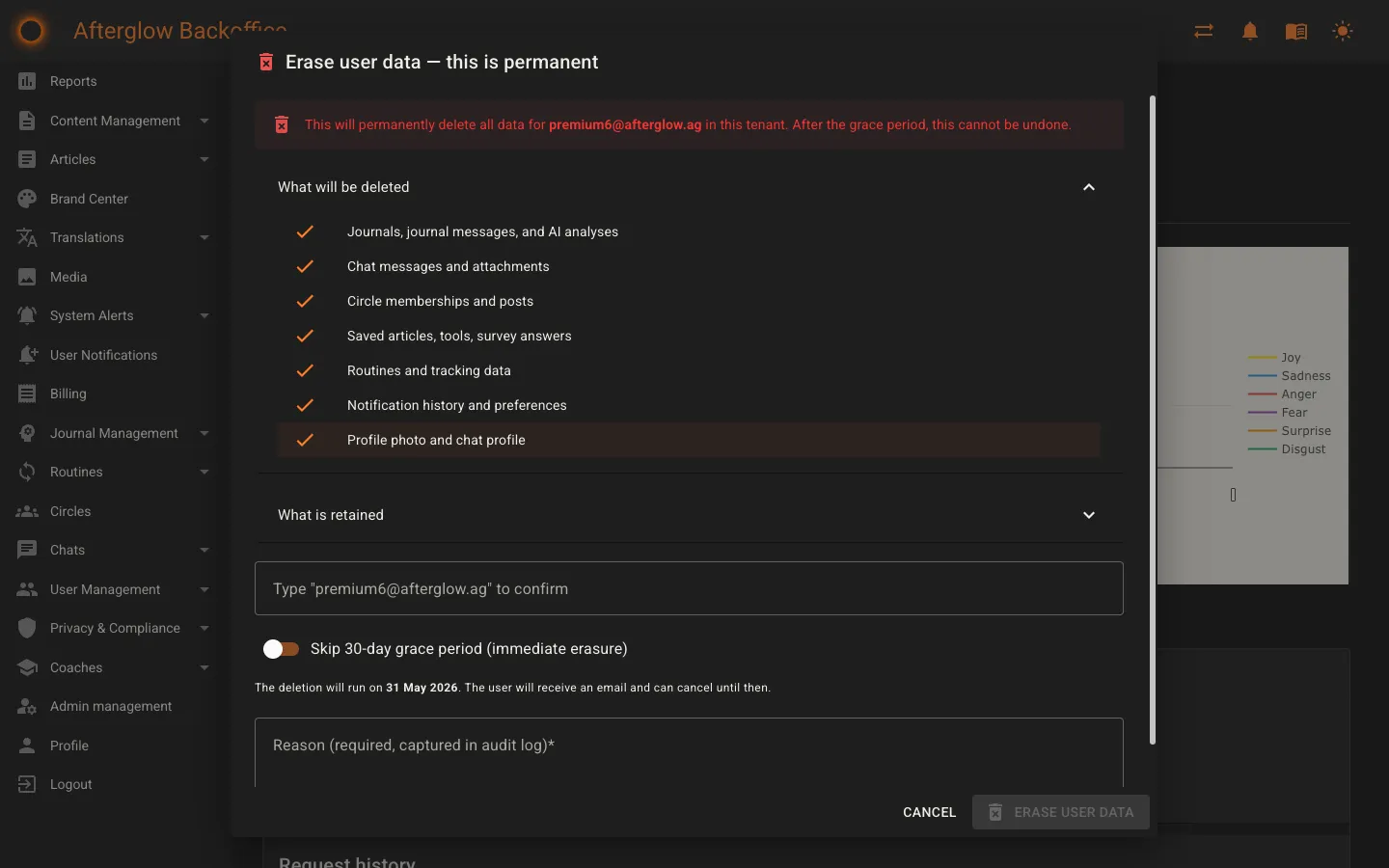Expand Articles dropdown arrow
The width and height of the screenshot is (1389, 868).
[204, 159]
